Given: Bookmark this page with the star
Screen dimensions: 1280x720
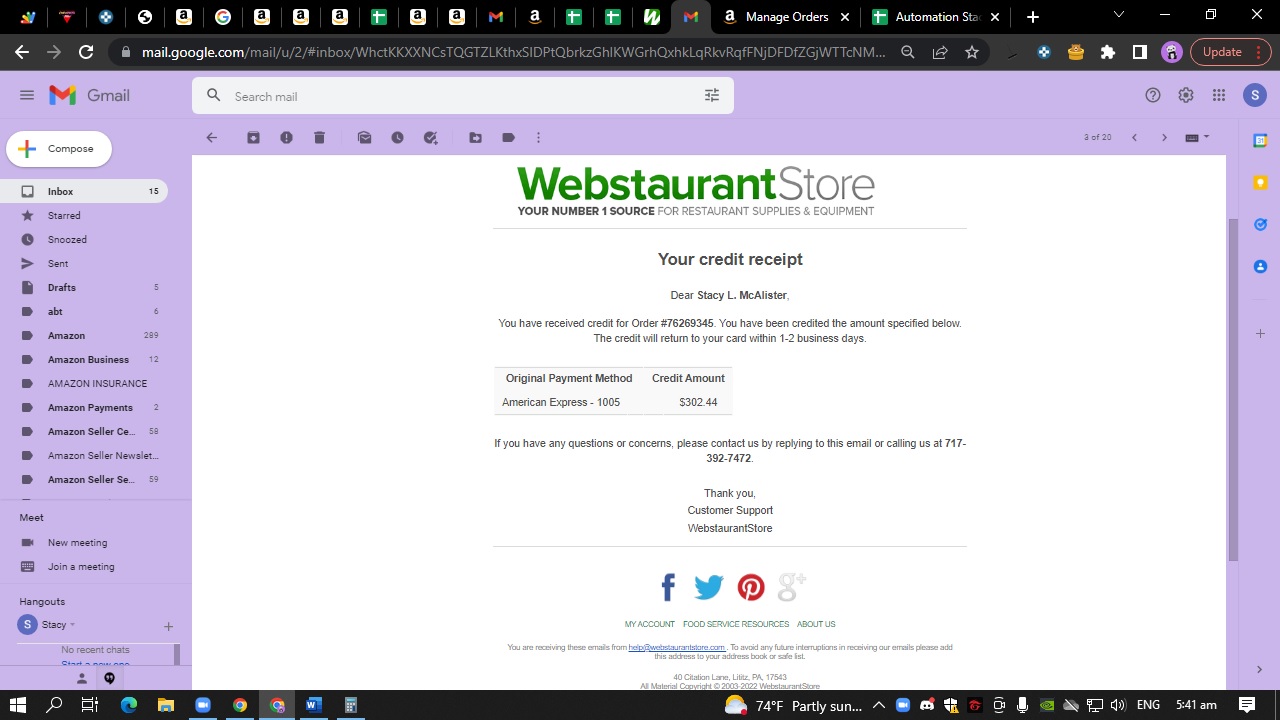Looking at the screenshot, I should click(972, 52).
